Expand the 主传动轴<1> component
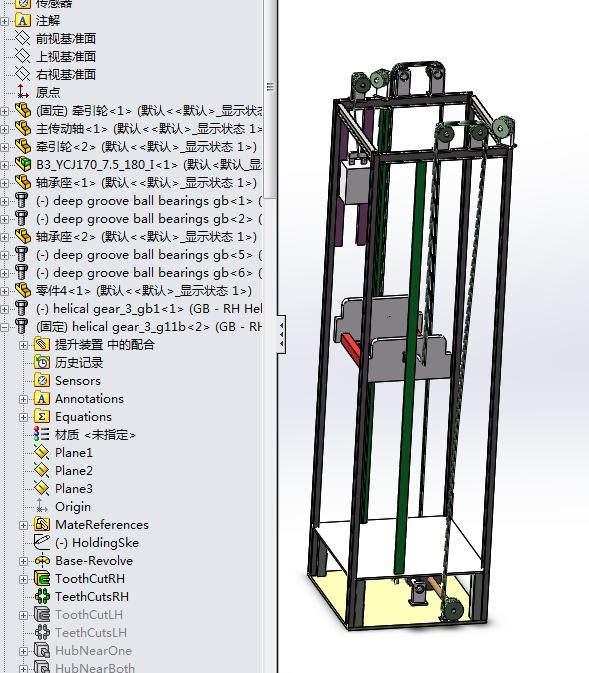The height and width of the screenshot is (673, 589). point(4,129)
